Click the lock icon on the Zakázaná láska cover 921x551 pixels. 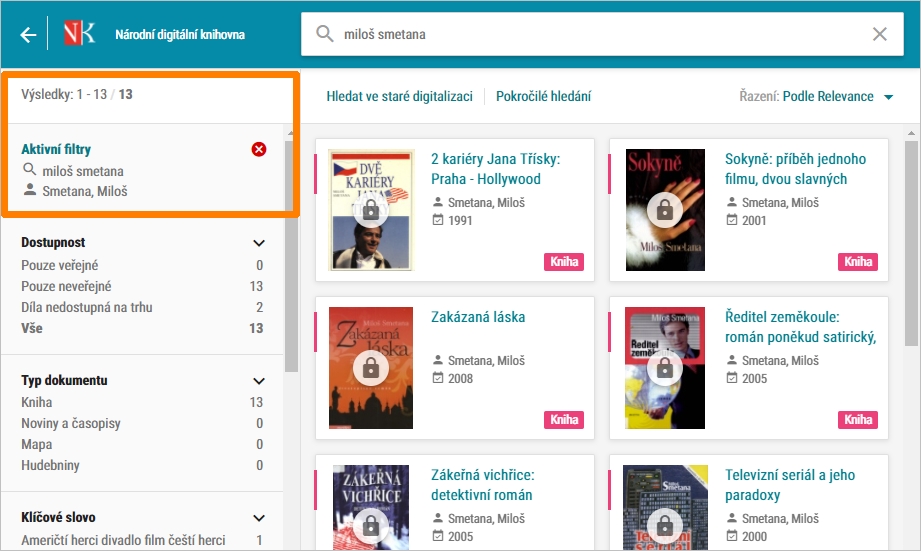coord(371,368)
